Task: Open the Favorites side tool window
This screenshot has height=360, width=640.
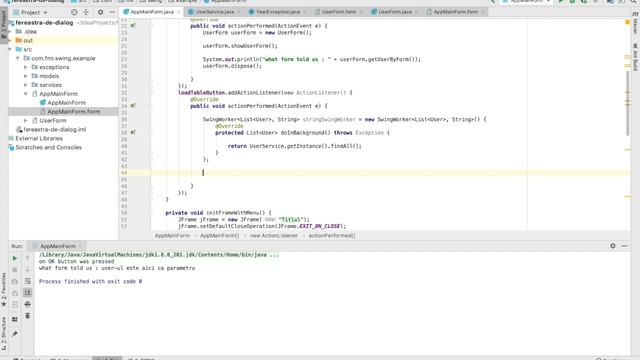Action: [4, 290]
